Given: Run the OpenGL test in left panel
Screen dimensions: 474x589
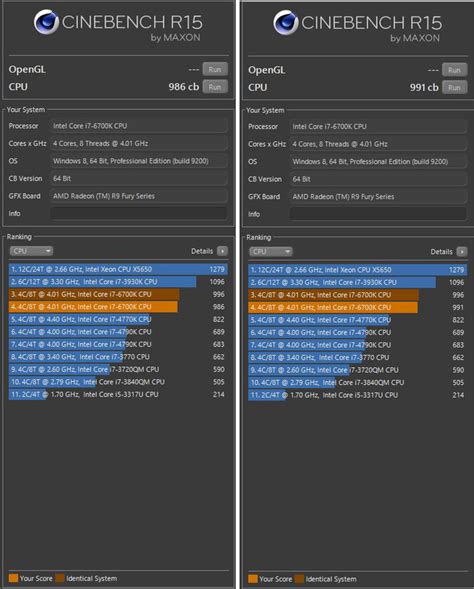Looking at the screenshot, I should [215, 69].
